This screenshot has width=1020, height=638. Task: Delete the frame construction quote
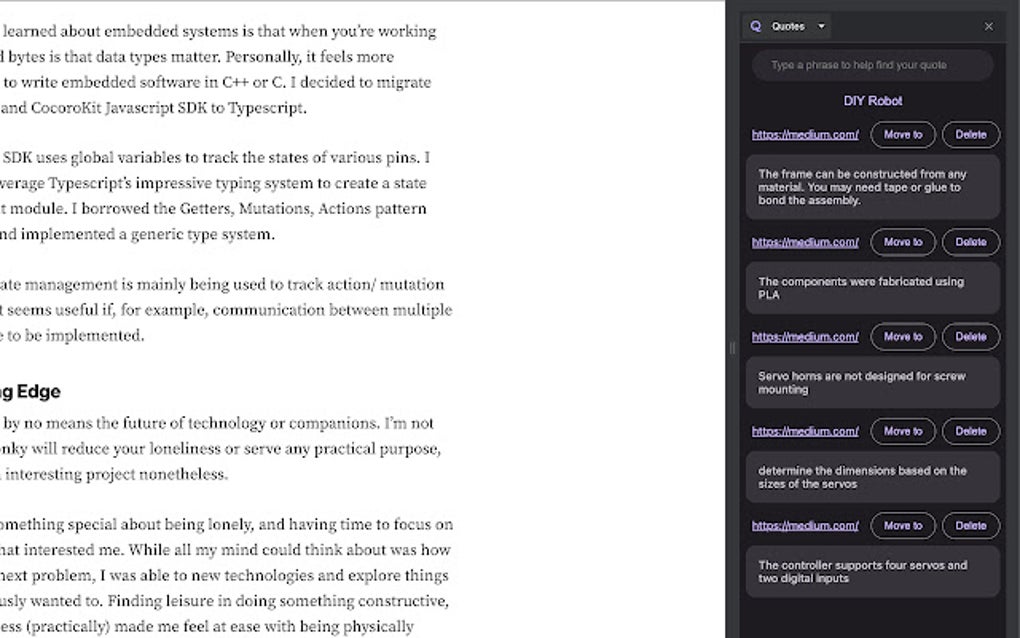point(970,134)
